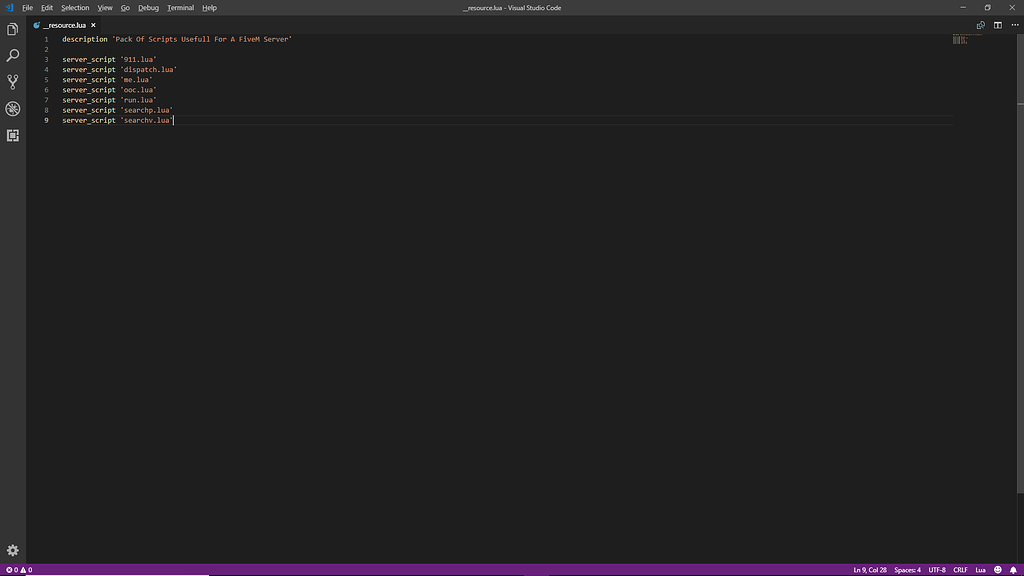
Task: Change line endings via CRLF indicator
Action: point(960,569)
